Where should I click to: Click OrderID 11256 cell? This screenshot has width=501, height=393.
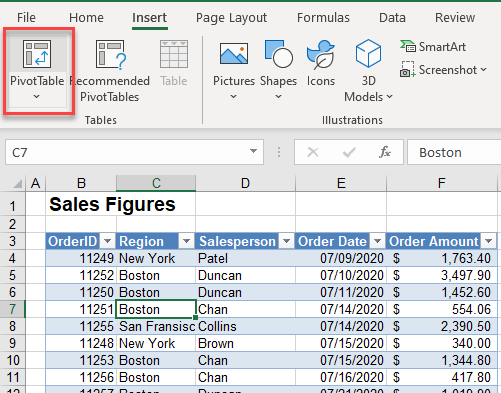coord(81,377)
